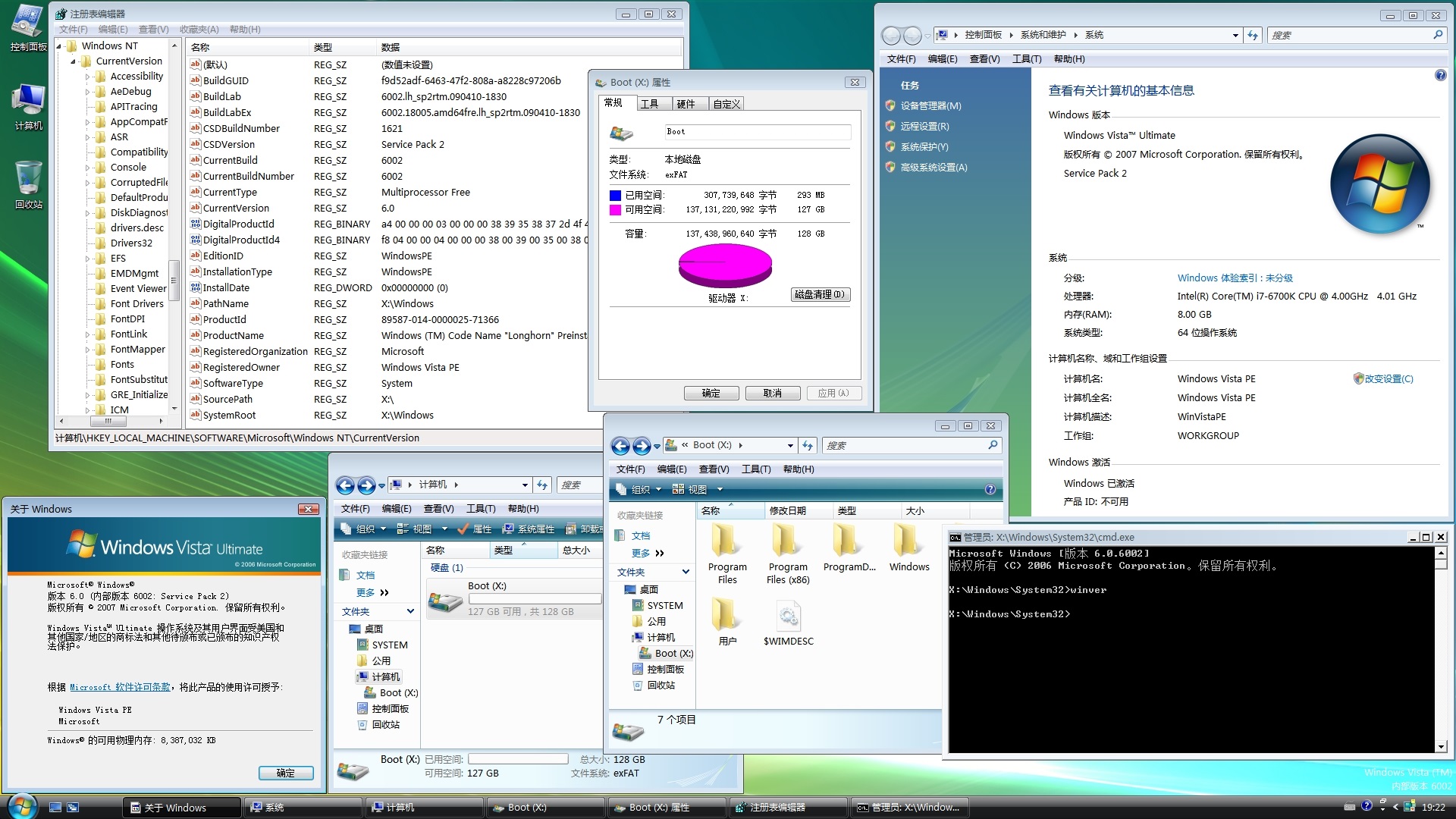Open Program Files folder in Boot window
Image resolution: width=1456 pixels, height=819 pixels.
click(727, 555)
